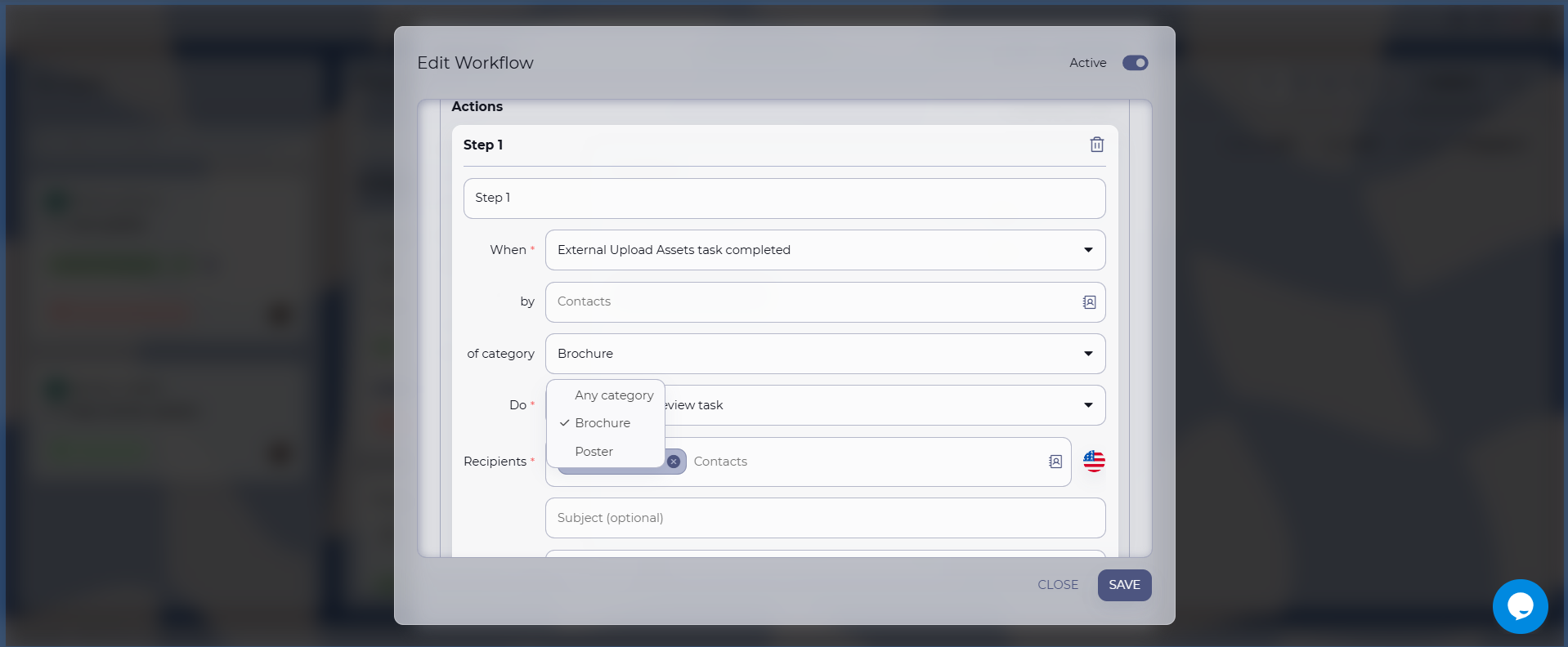Change language via US flag icon

pyautogui.click(x=1094, y=462)
